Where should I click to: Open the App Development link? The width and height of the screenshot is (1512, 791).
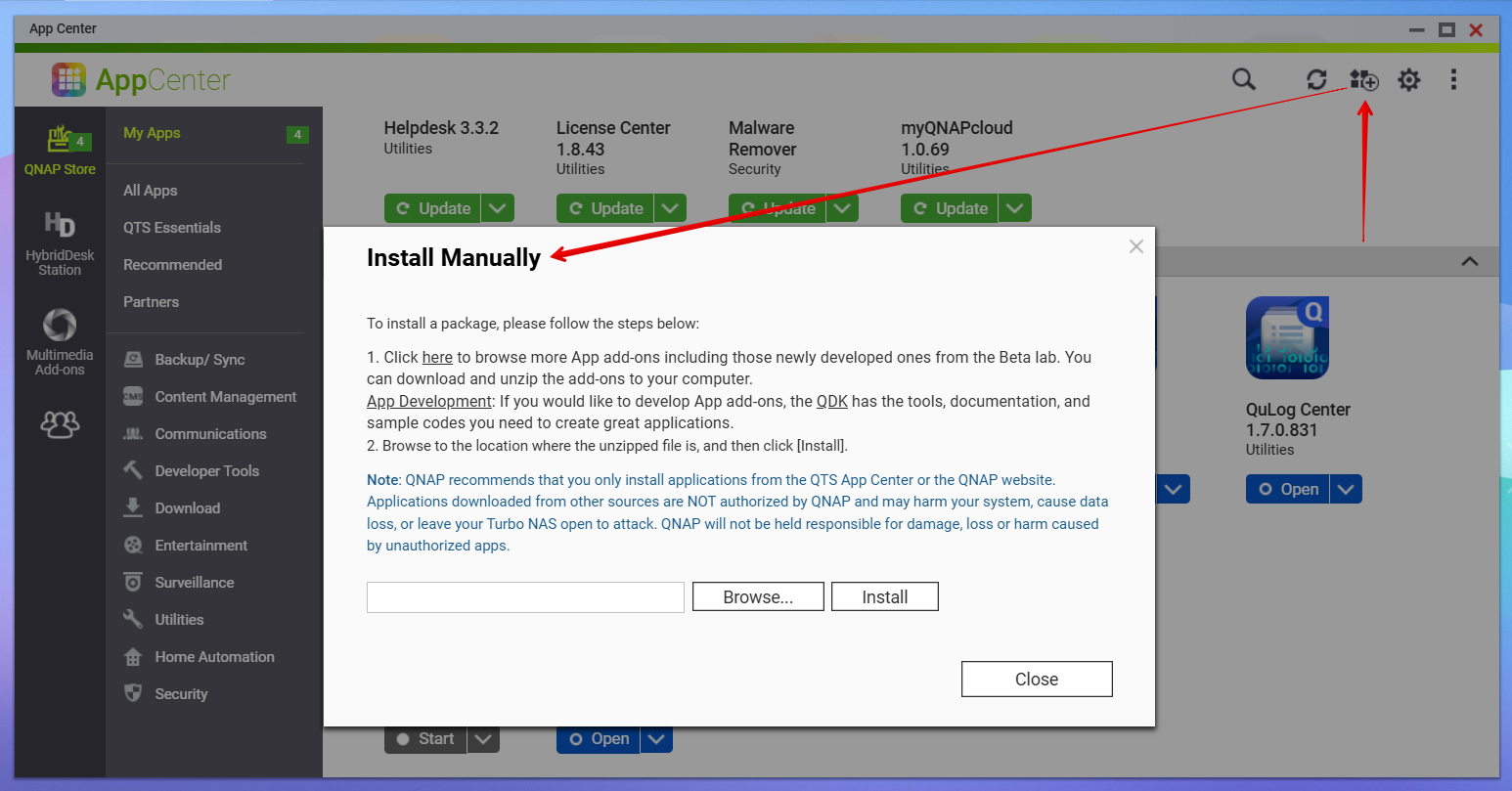pos(429,401)
